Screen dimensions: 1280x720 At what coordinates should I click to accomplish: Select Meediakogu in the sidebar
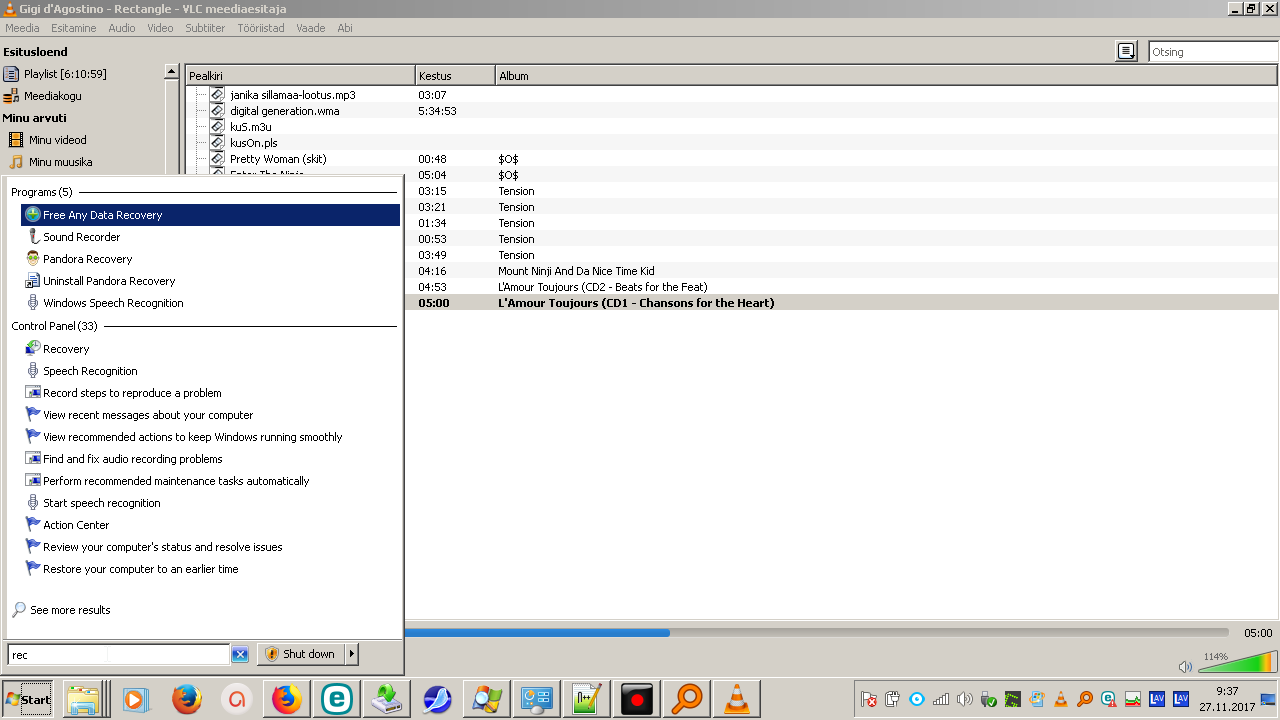(52, 96)
